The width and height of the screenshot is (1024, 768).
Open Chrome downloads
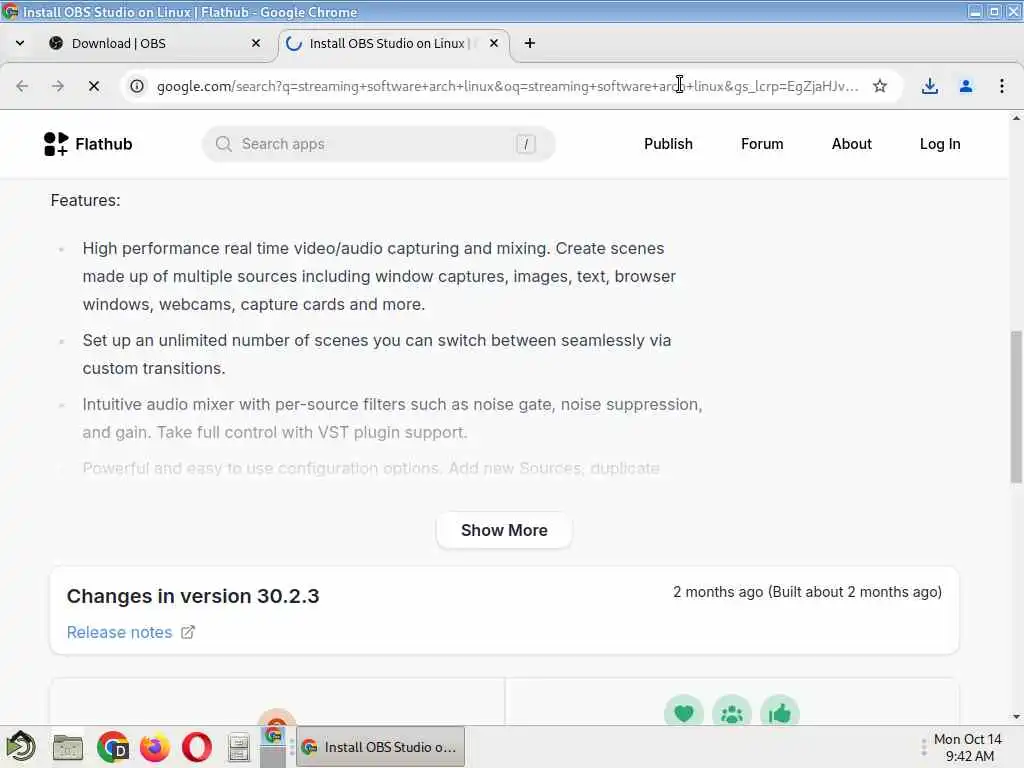[x=929, y=86]
